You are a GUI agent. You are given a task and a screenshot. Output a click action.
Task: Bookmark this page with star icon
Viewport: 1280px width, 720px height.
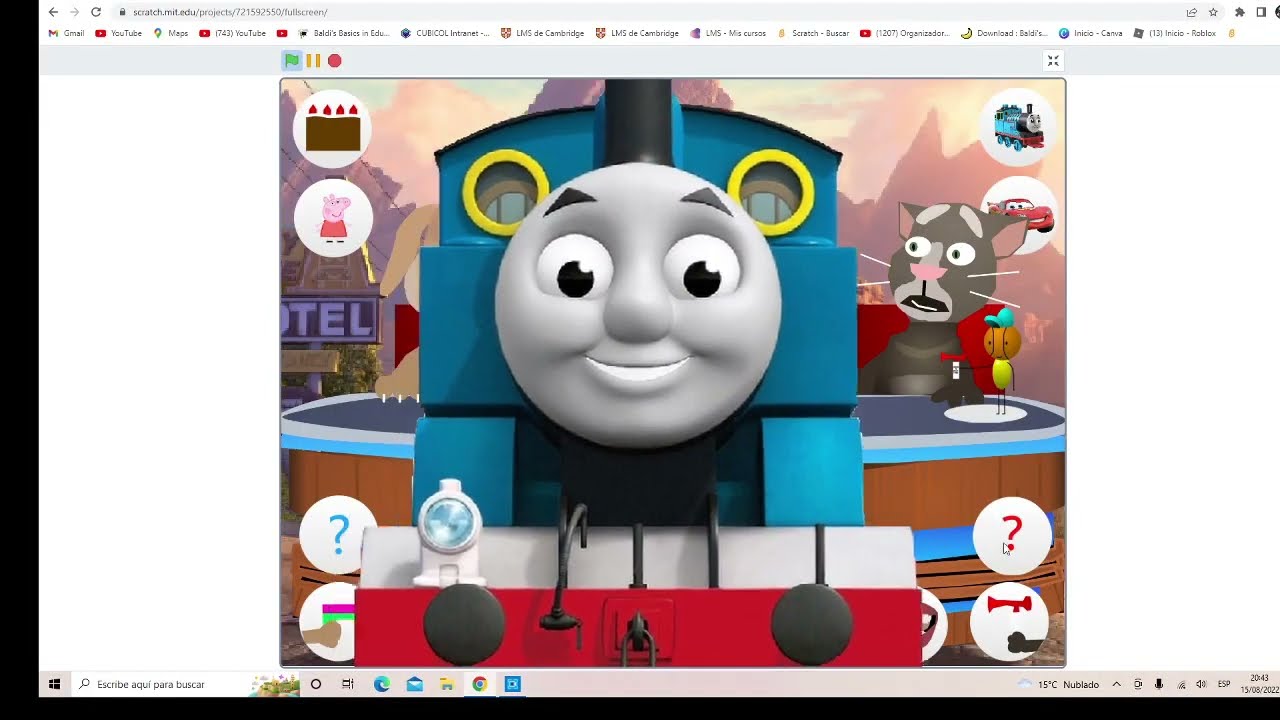tap(1213, 12)
